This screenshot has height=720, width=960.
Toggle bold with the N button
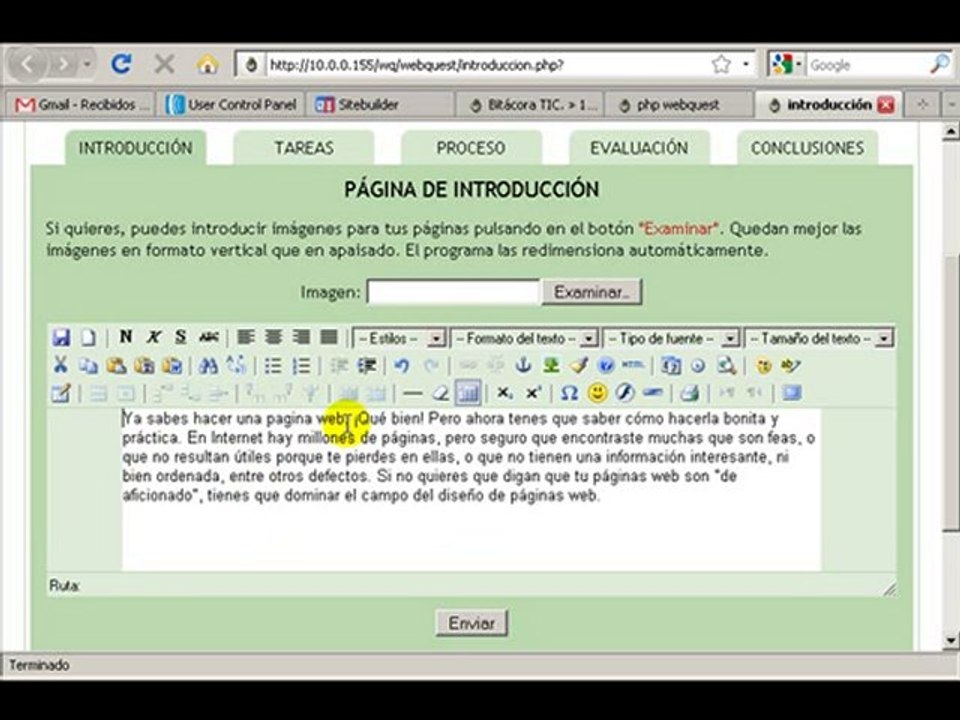click(126, 337)
